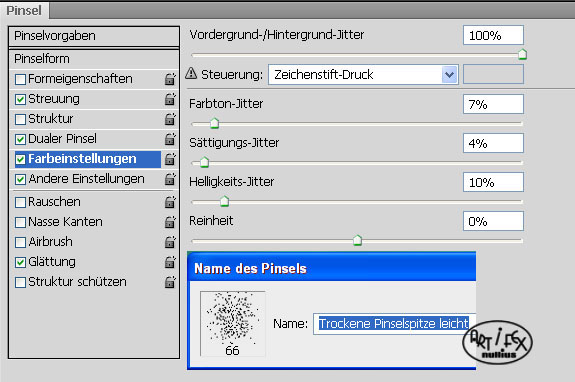Toggle the lock icon next to Dualer Pinsel
This screenshot has width=575, height=382.
(x=170, y=139)
